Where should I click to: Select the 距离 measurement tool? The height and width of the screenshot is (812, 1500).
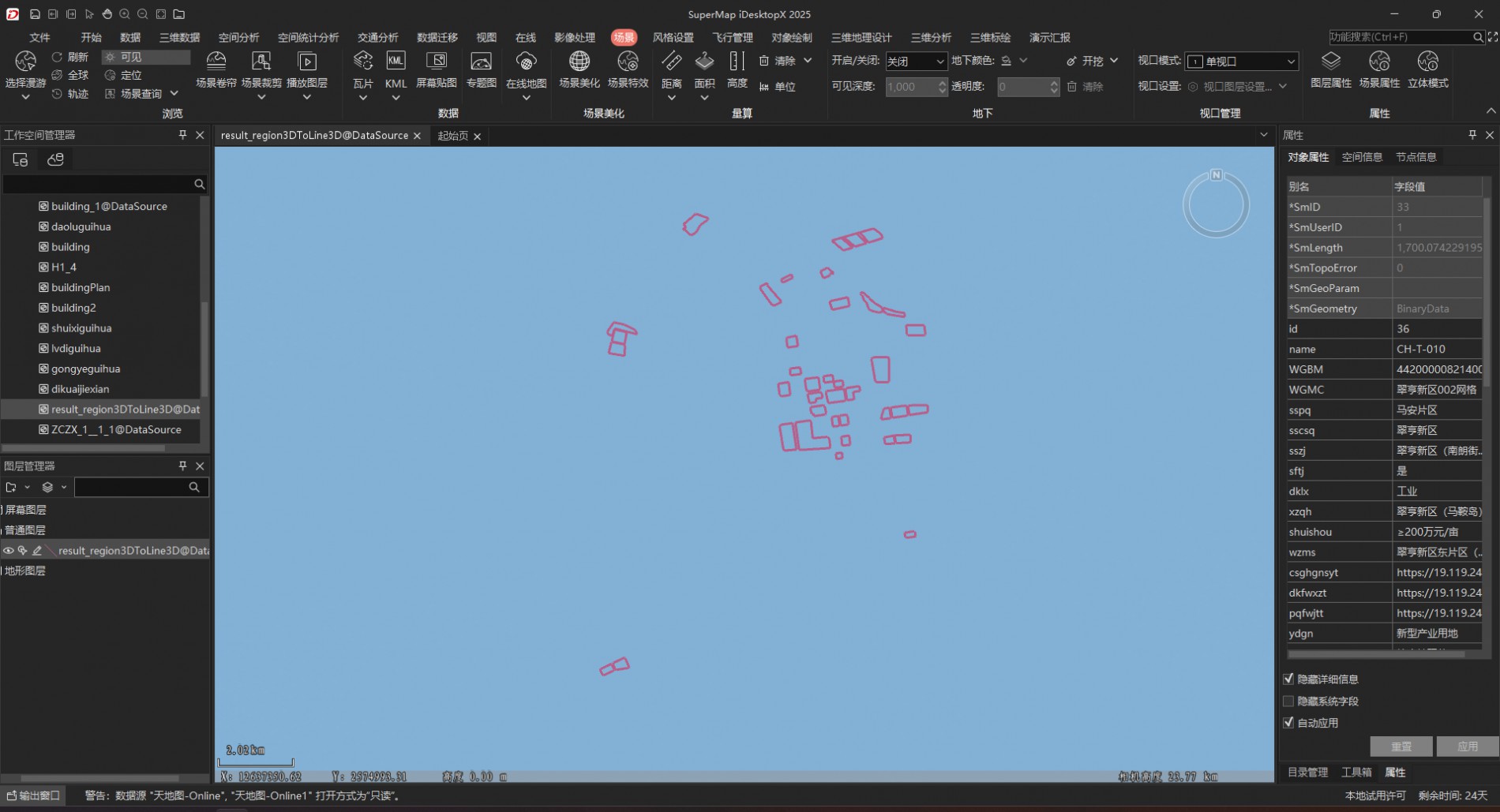click(x=671, y=62)
